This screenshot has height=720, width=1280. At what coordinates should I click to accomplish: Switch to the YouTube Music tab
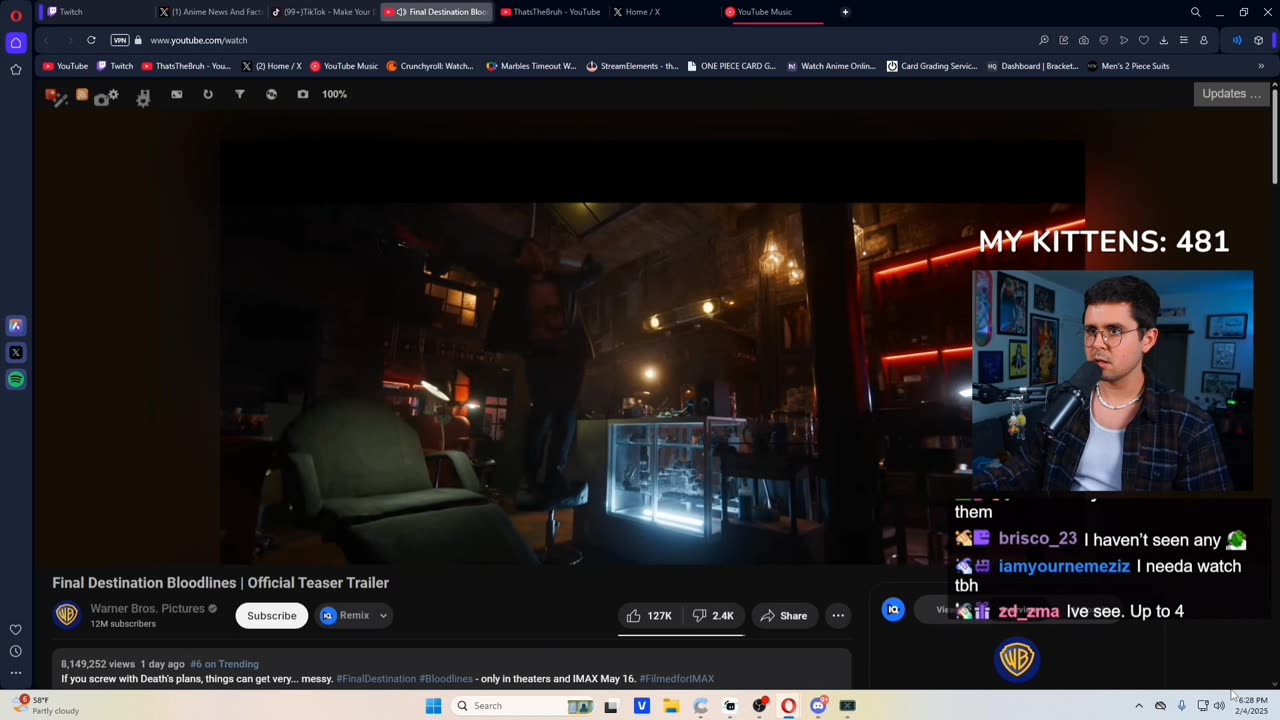[772, 12]
